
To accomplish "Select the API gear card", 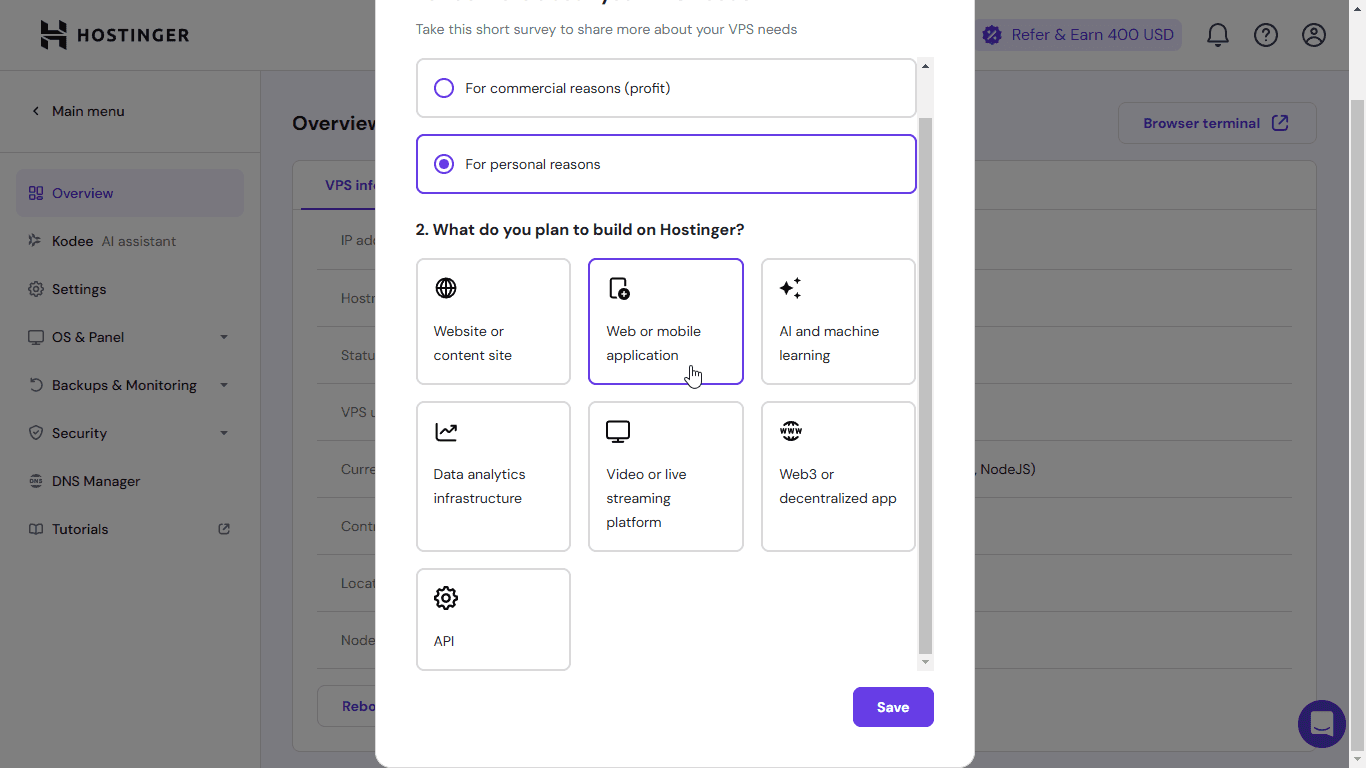I will tap(493, 619).
